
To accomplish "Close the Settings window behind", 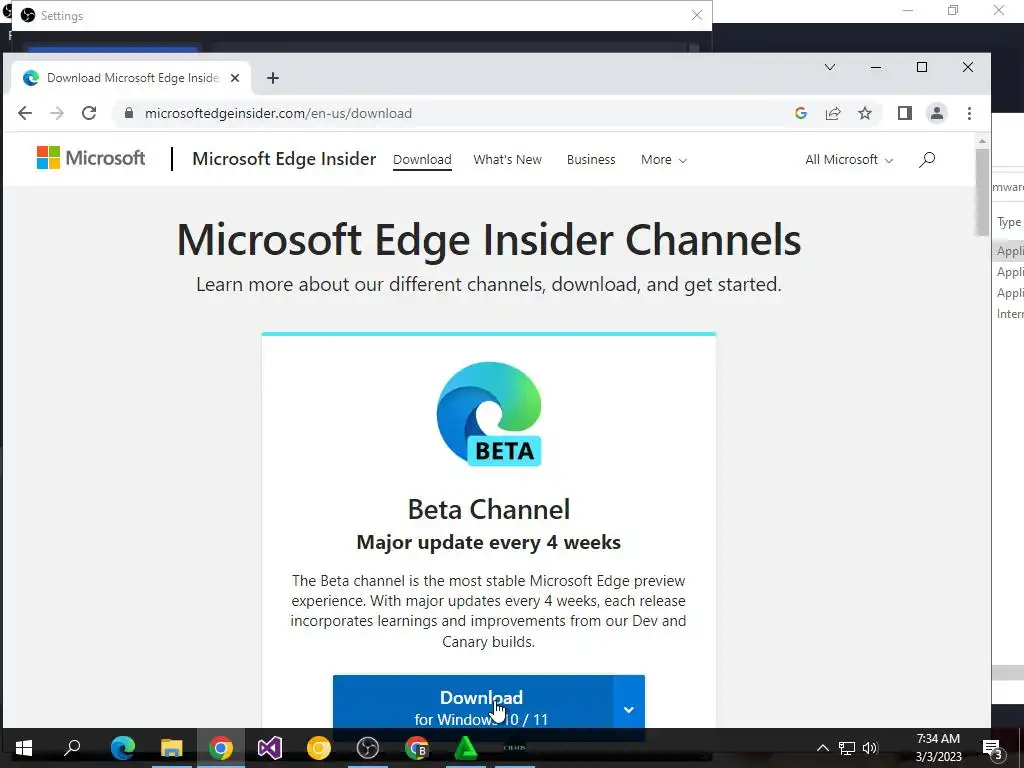I will pos(697,15).
